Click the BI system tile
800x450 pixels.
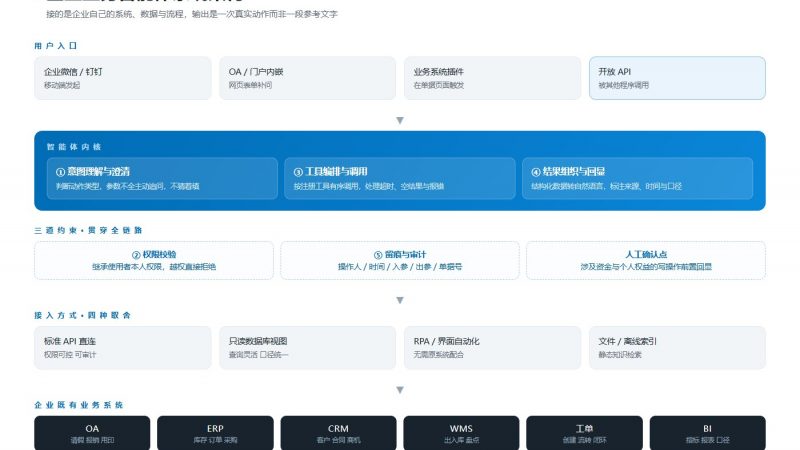(x=707, y=433)
